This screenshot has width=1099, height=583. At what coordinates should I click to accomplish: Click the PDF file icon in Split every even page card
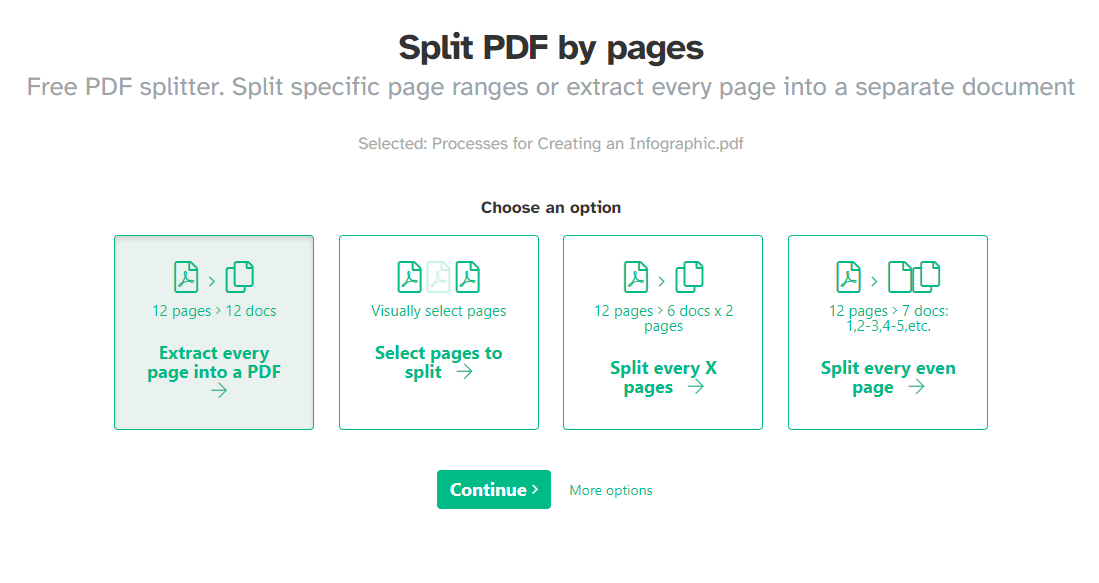849,276
